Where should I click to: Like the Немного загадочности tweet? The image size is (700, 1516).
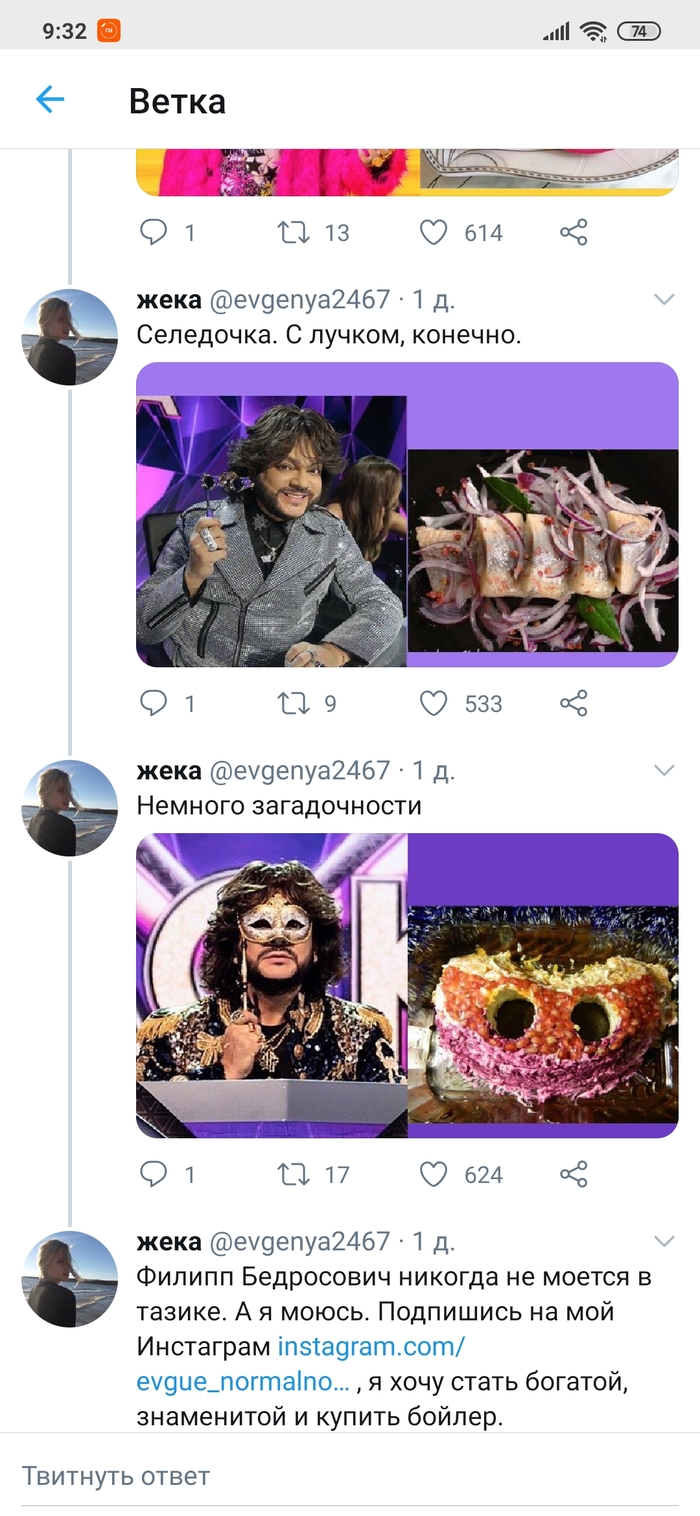(433, 1174)
